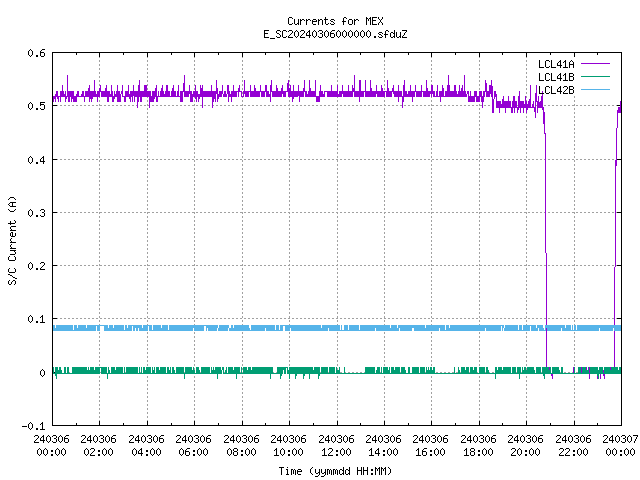Click the 0.3 y-axis tick label
The width and height of the screenshot is (640, 480).
(36, 213)
